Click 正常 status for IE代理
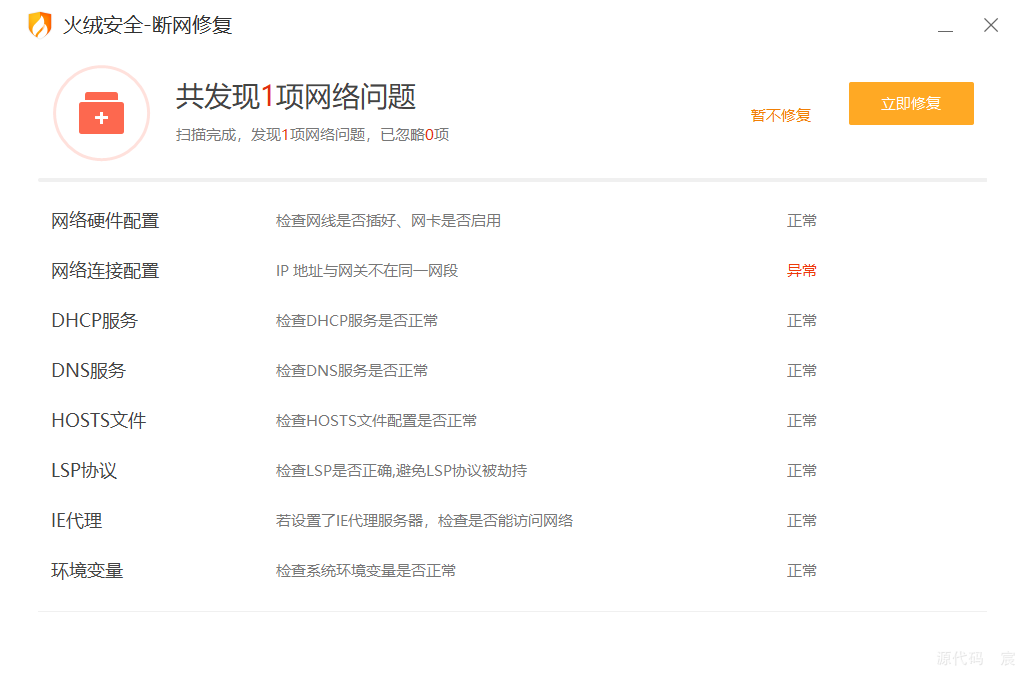 801,521
